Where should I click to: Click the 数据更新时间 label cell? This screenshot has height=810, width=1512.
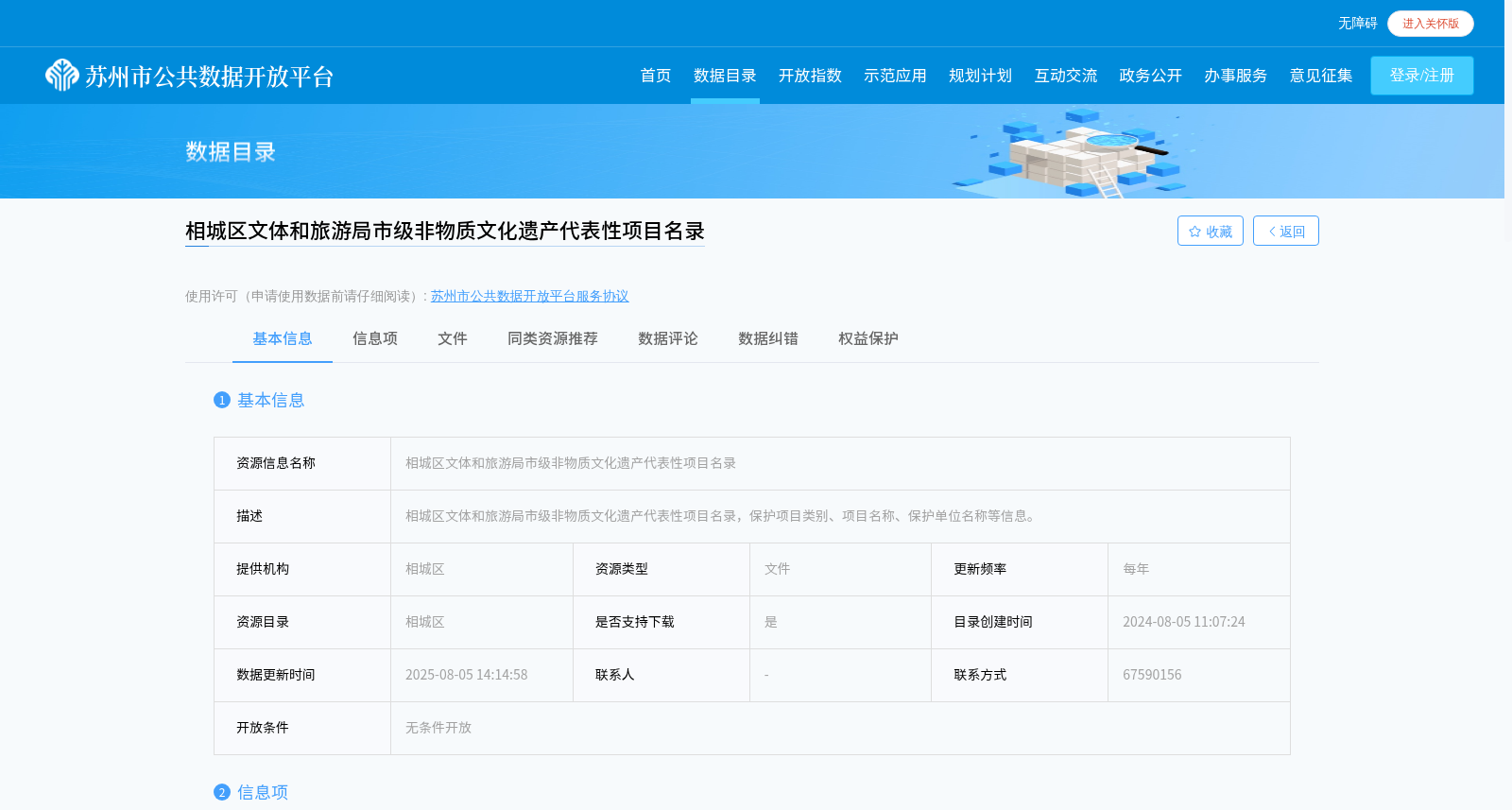[x=302, y=675]
